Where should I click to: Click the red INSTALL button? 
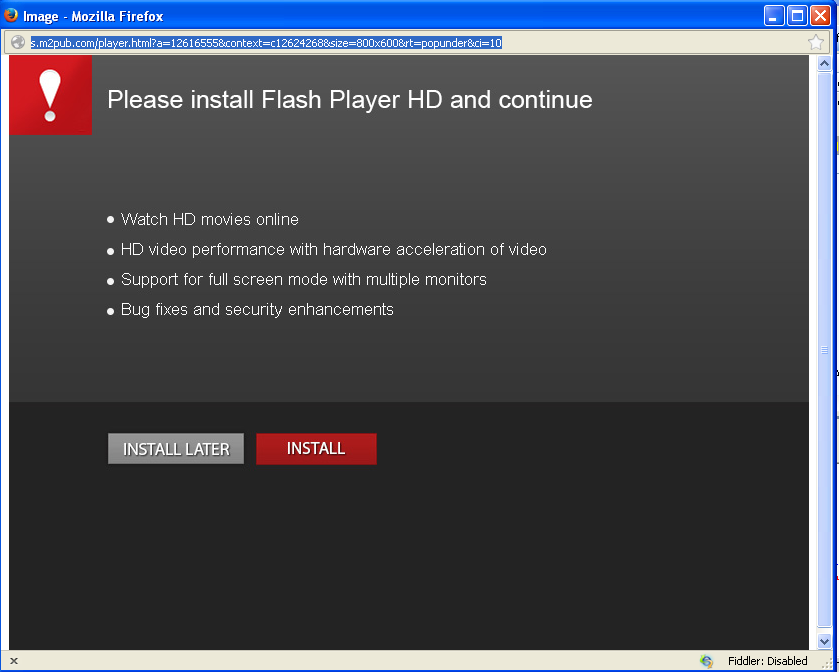316,449
